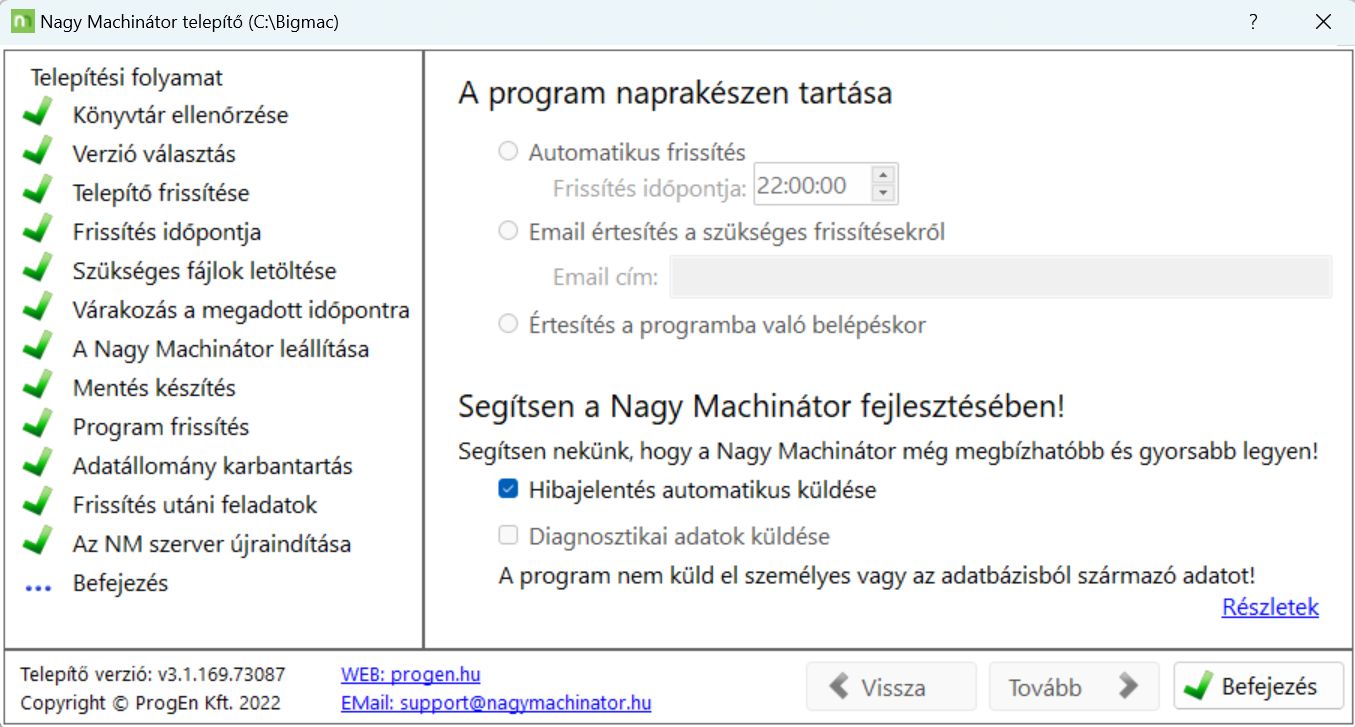
Task: Select Könyvtár ellenőrzése step text
Action: 180,115
